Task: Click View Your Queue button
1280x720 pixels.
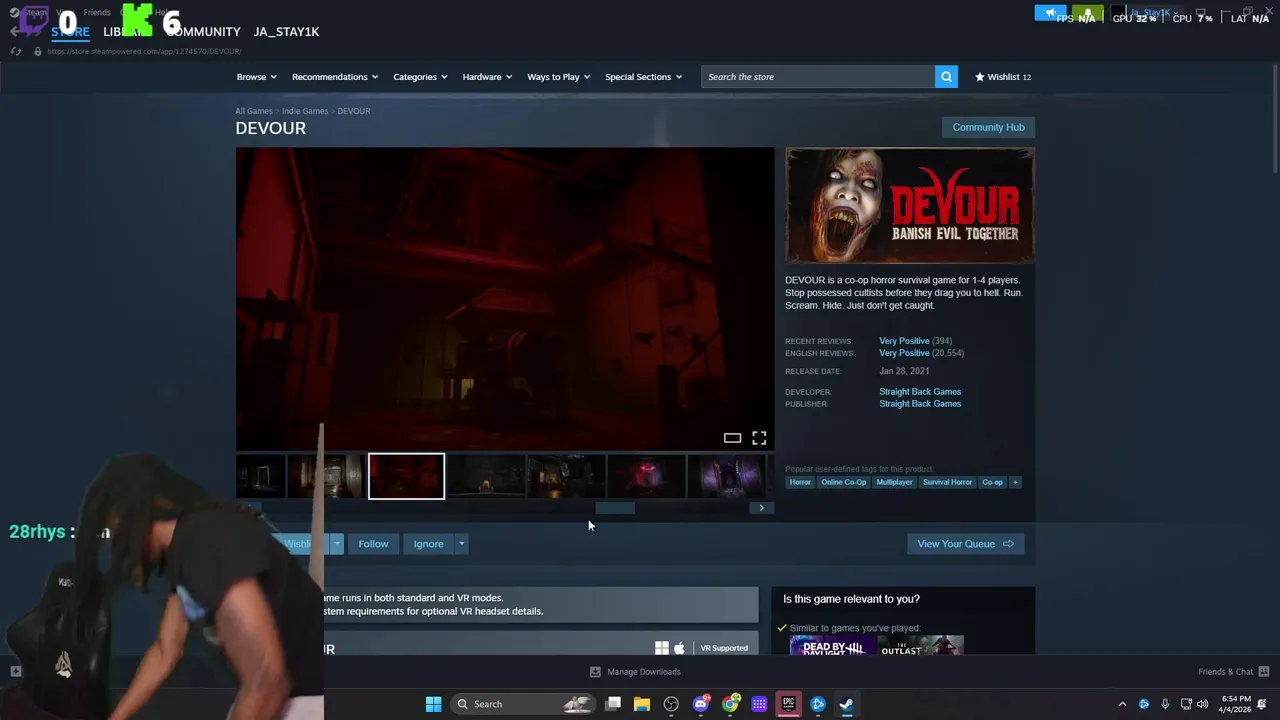Action: (x=965, y=544)
